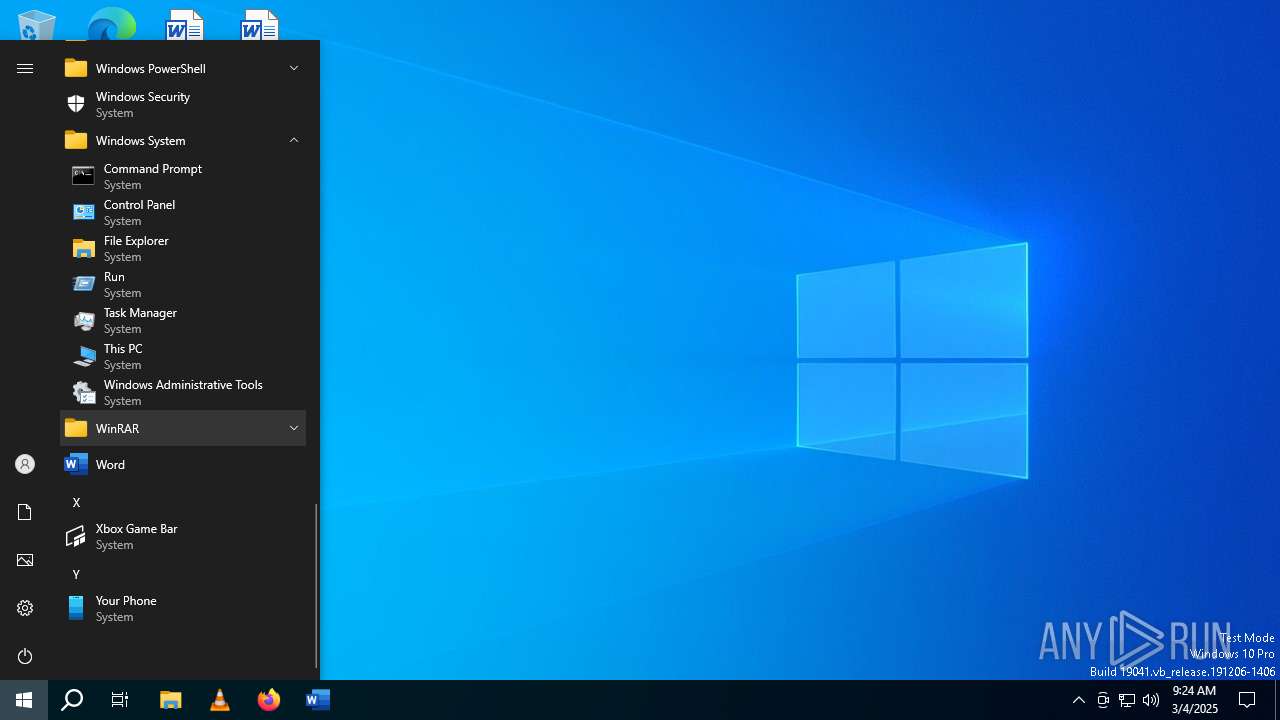
Task: Open taskbar Search magnifier
Action: [72, 700]
